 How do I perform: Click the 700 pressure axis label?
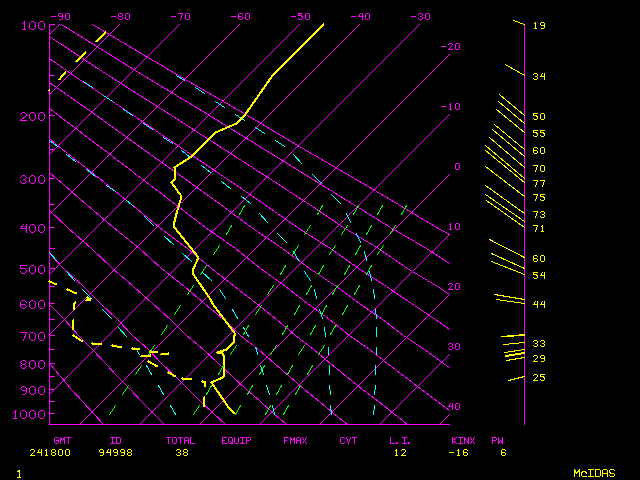pos(33,337)
